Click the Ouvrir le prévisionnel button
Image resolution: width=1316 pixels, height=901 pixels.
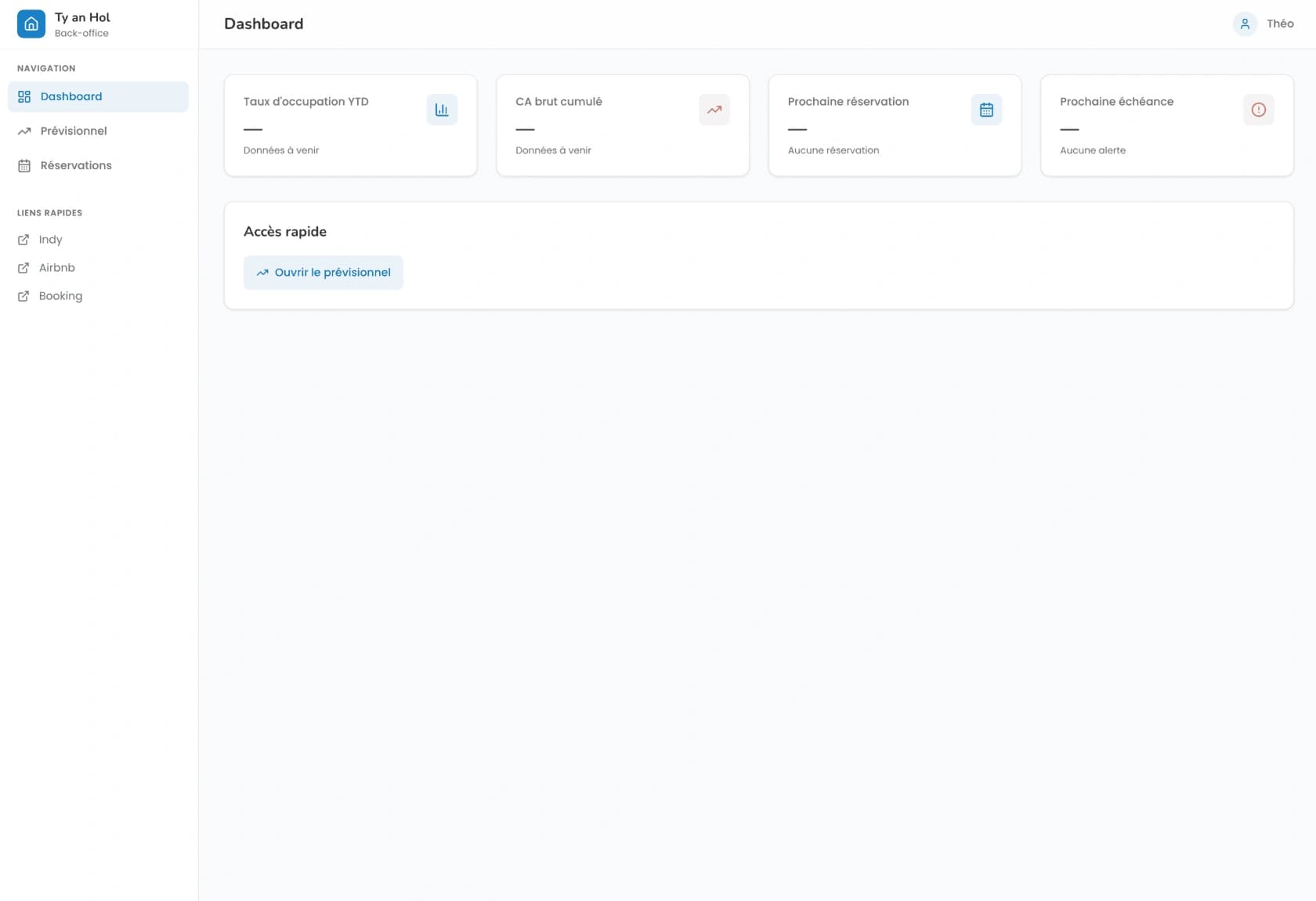coord(324,273)
